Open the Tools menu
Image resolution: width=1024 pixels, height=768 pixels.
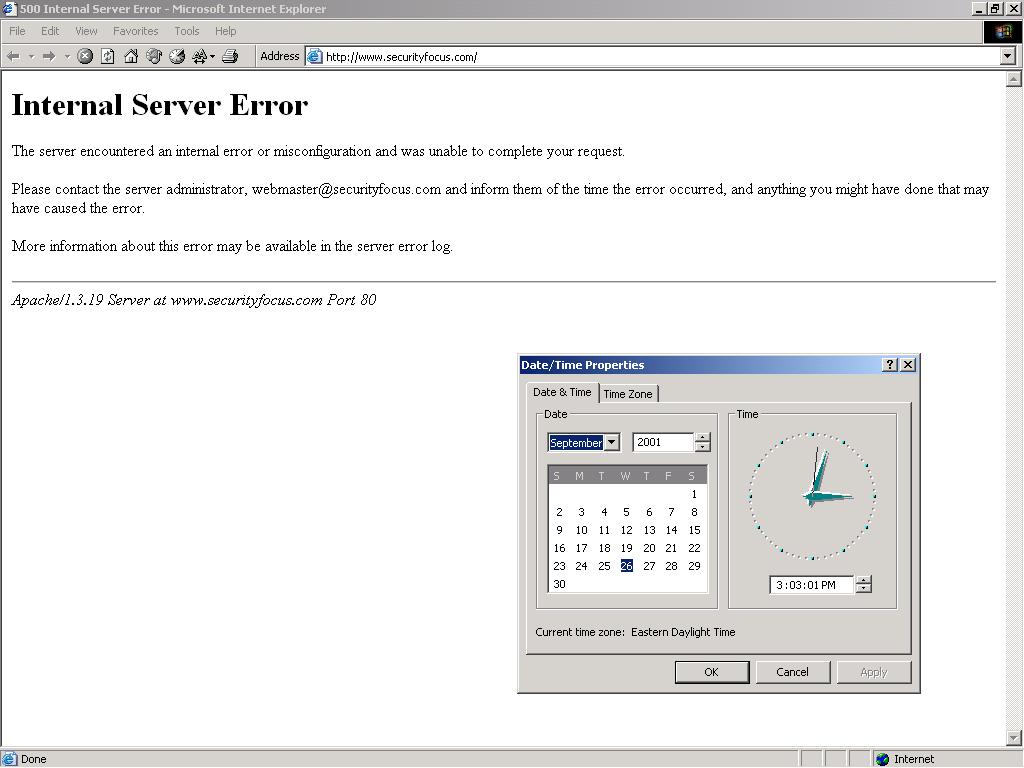187,31
